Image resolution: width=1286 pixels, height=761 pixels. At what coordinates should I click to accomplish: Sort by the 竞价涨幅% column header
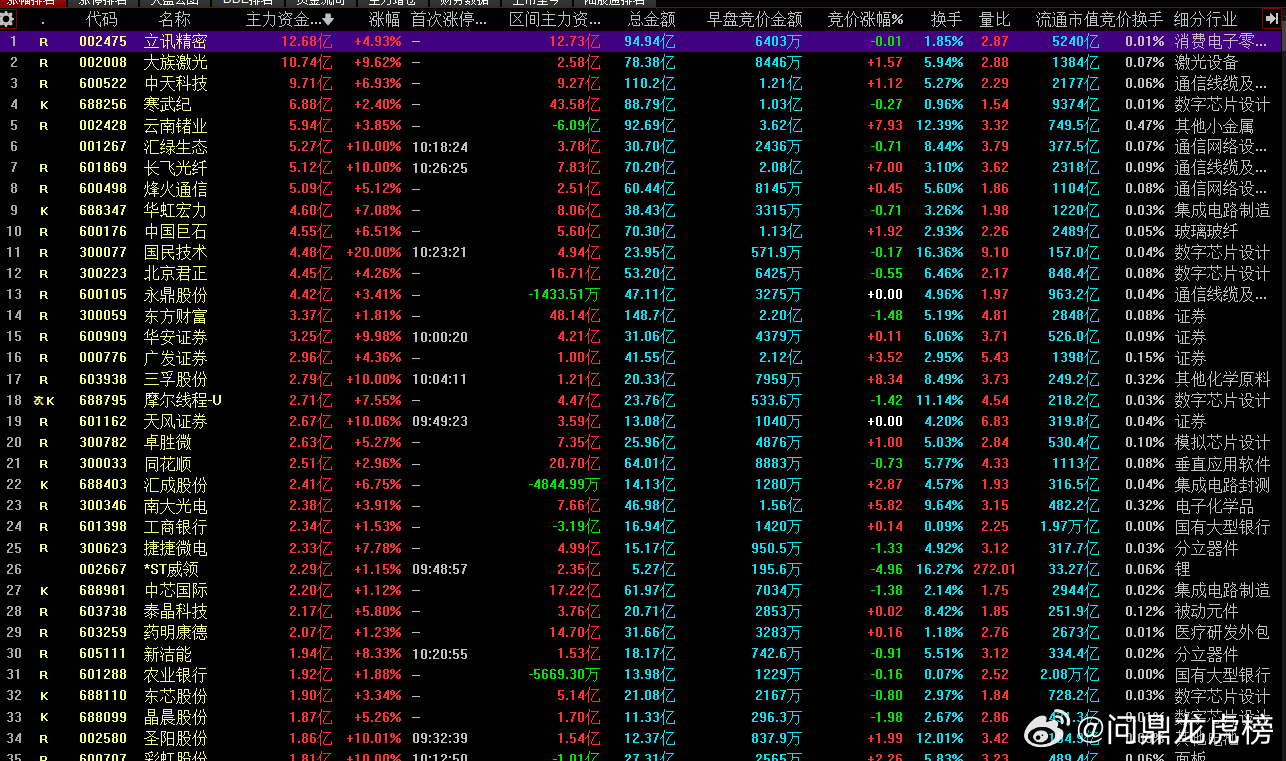point(865,19)
